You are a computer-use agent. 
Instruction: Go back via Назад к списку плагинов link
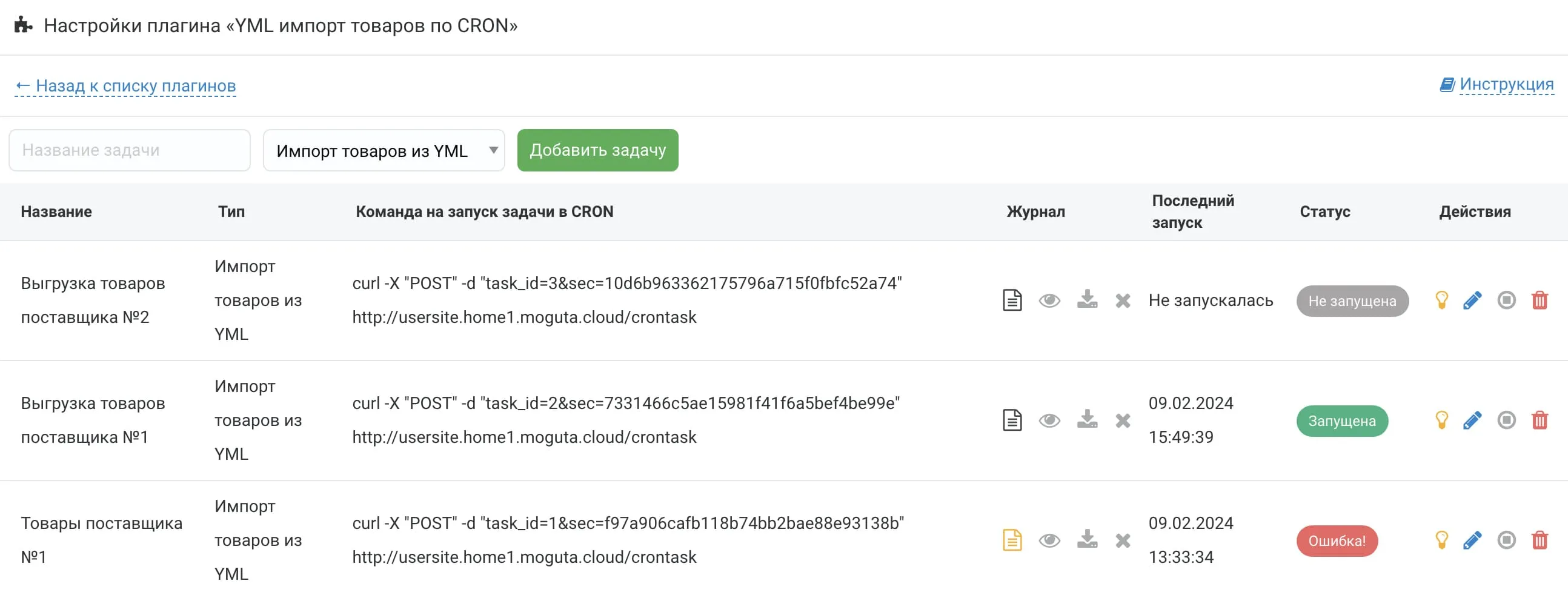pyautogui.click(x=125, y=86)
